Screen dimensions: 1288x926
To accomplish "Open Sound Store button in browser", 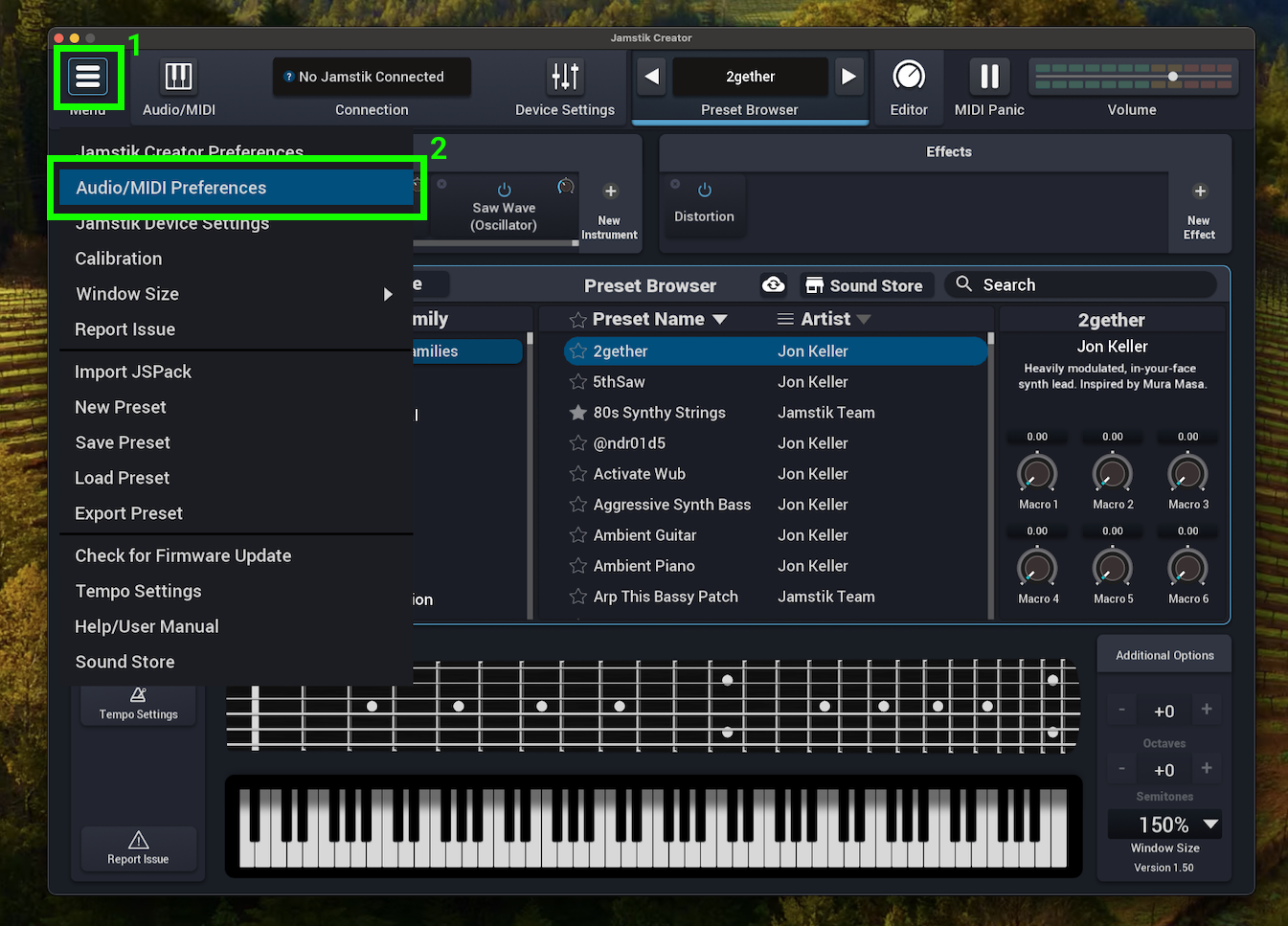I will [x=866, y=285].
